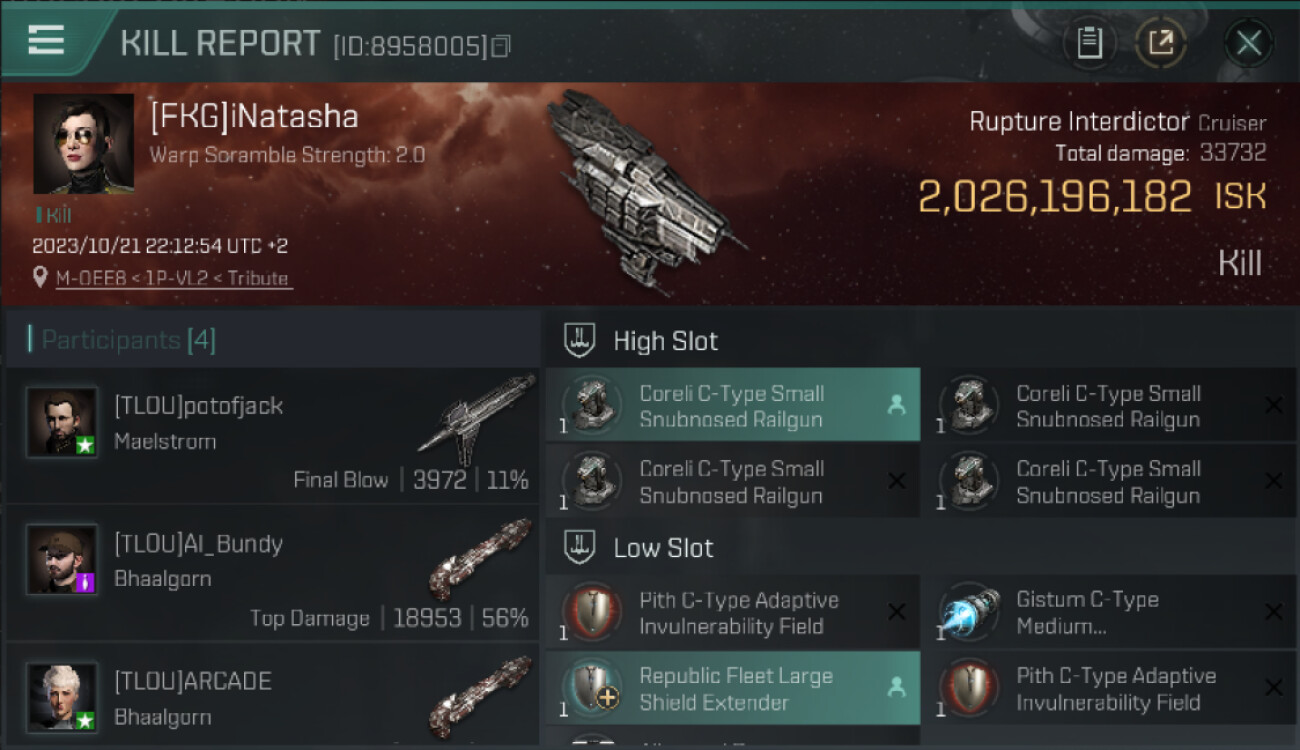Click ARCADE's character portrait
This screenshot has height=750, width=1300.
click(62, 696)
